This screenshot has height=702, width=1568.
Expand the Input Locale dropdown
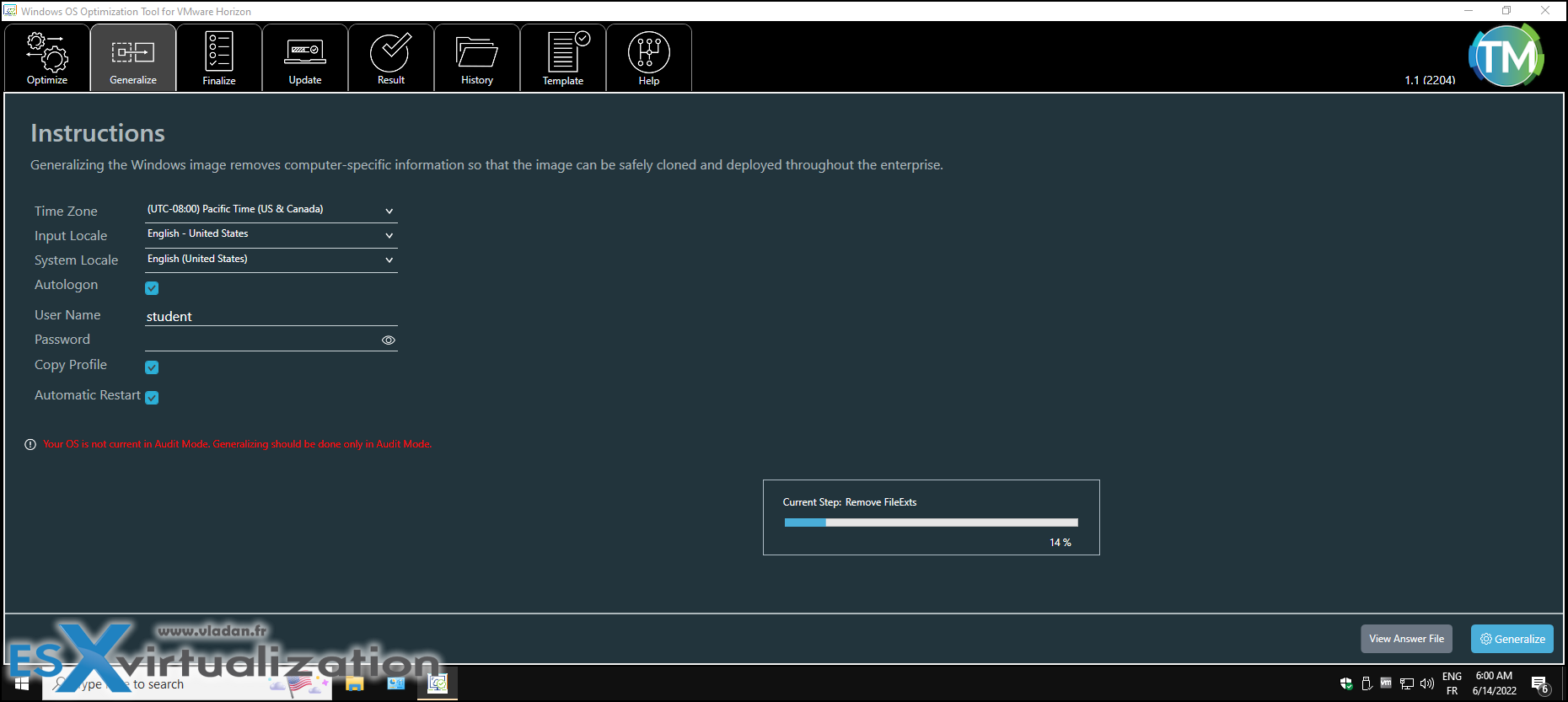271,234
